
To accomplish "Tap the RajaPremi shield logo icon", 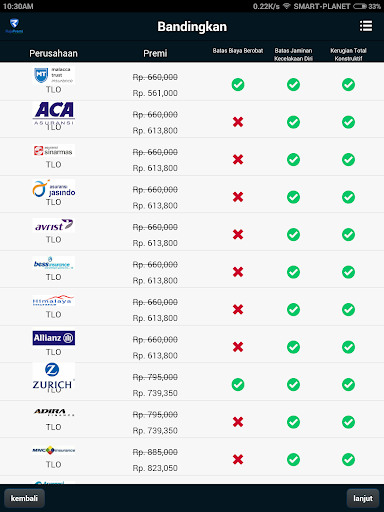I will coord(14,26).
